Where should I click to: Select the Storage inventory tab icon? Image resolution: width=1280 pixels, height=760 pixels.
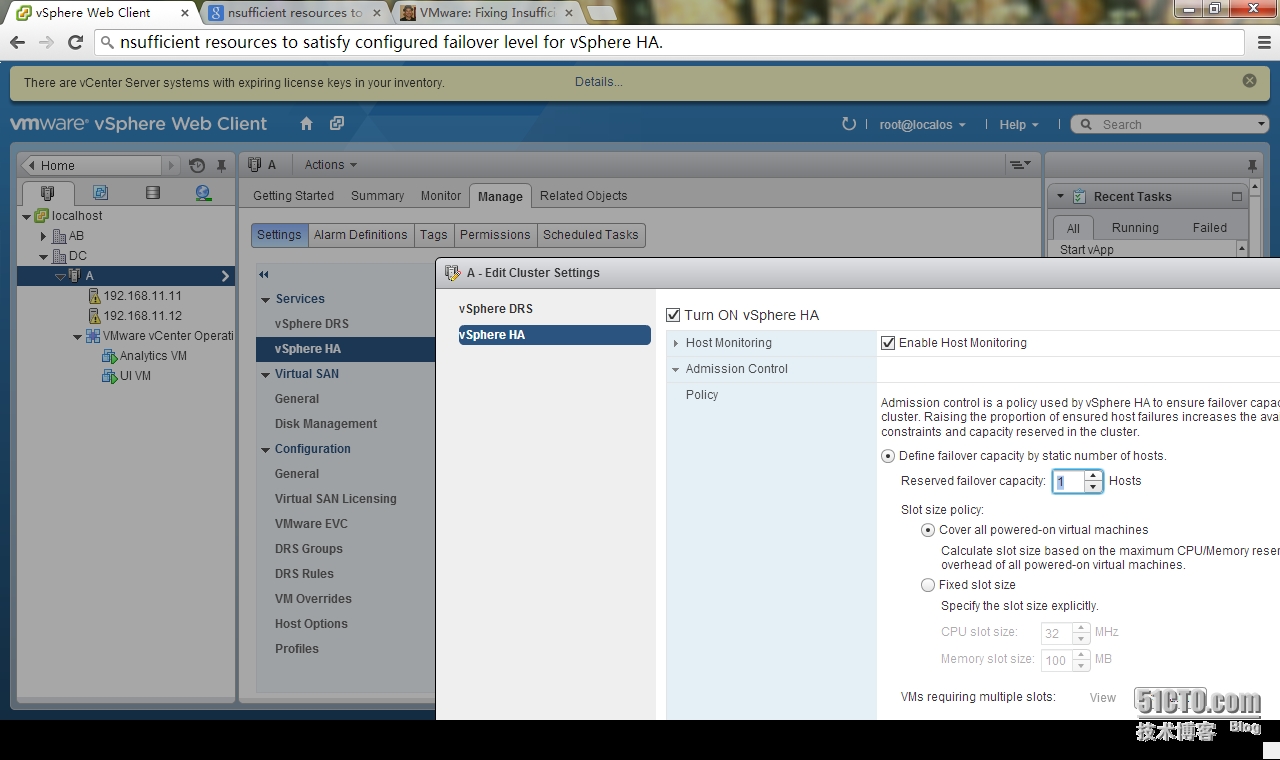pyautogui.click(x=152, y=193)
